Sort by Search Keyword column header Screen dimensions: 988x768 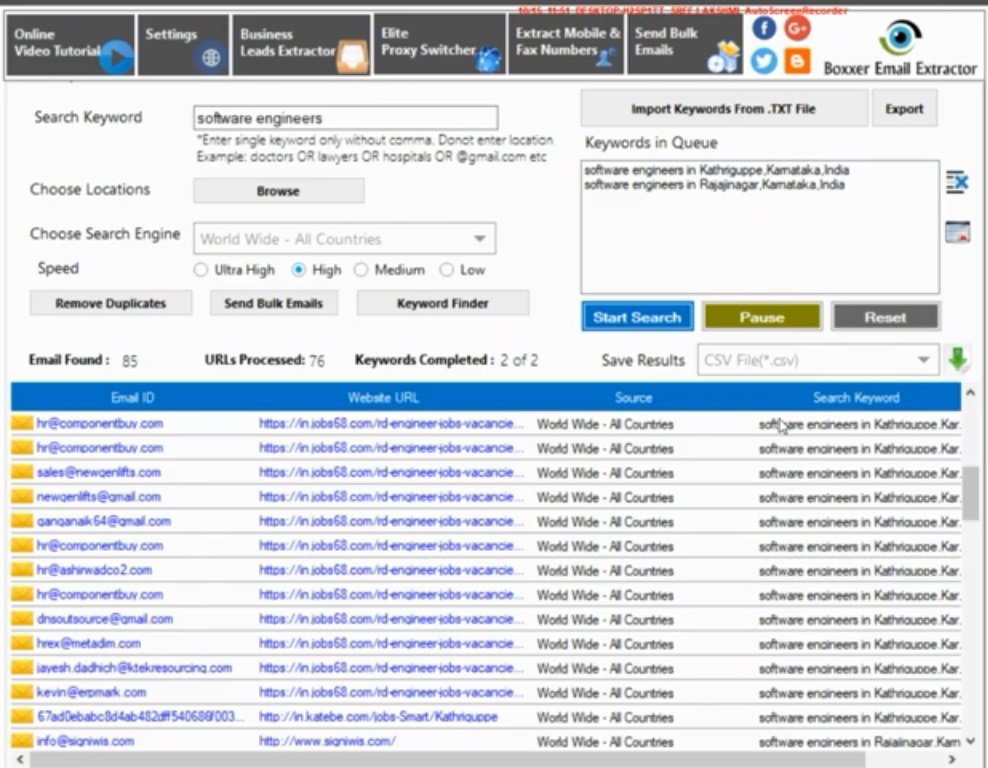point(856,398)
